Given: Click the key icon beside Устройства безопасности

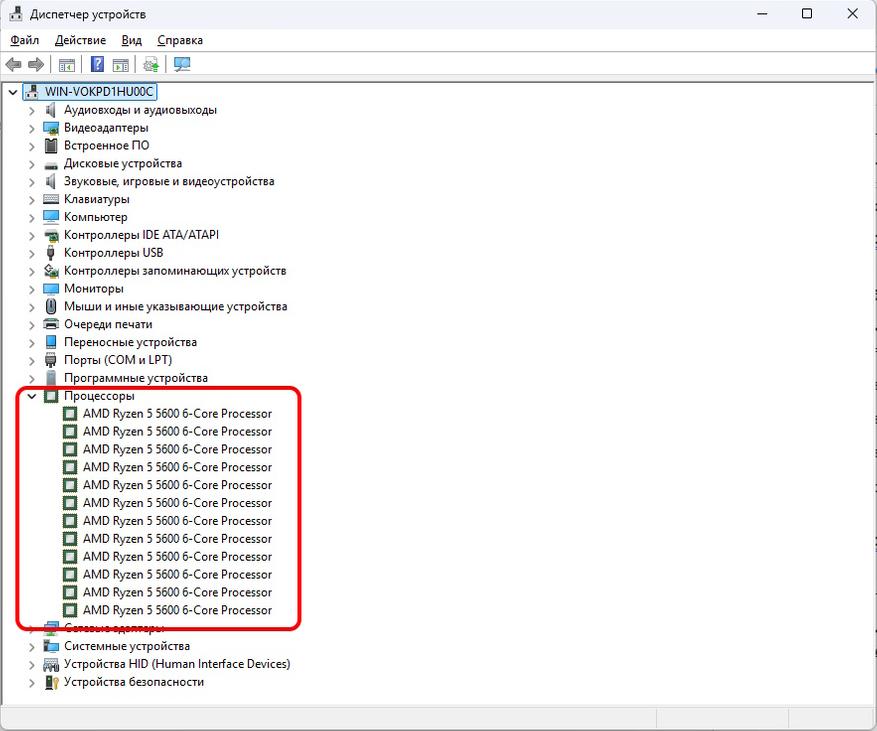Looking at the screenshot, I should point(51,682).
